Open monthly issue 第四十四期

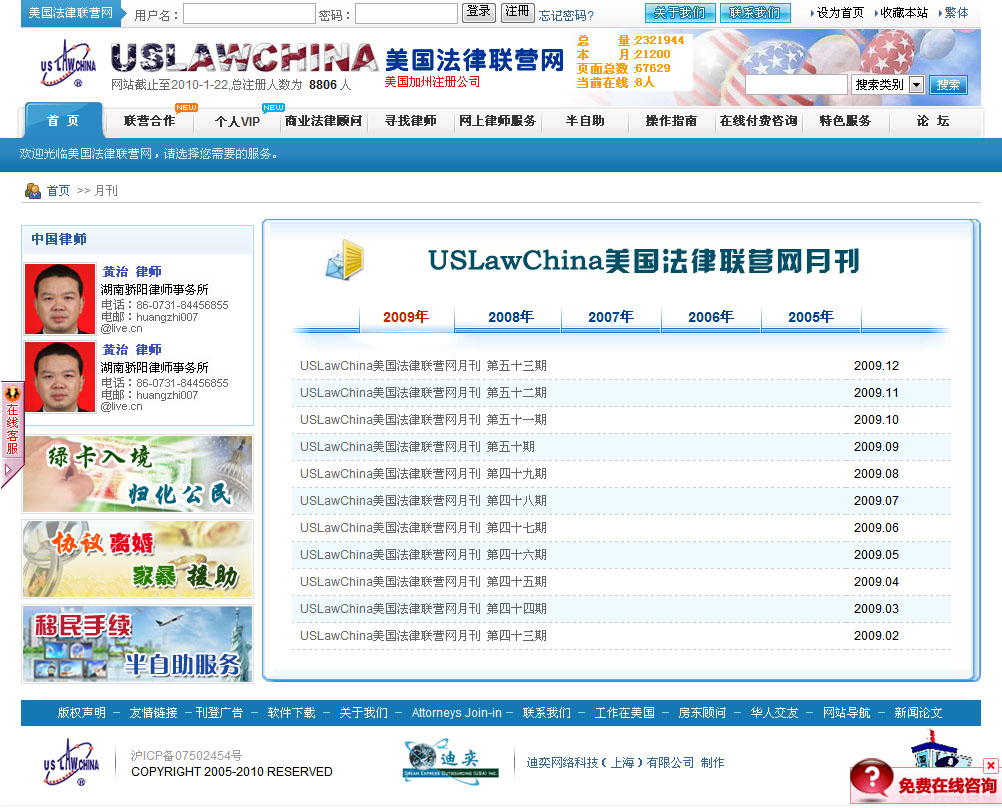coord(423,609)
